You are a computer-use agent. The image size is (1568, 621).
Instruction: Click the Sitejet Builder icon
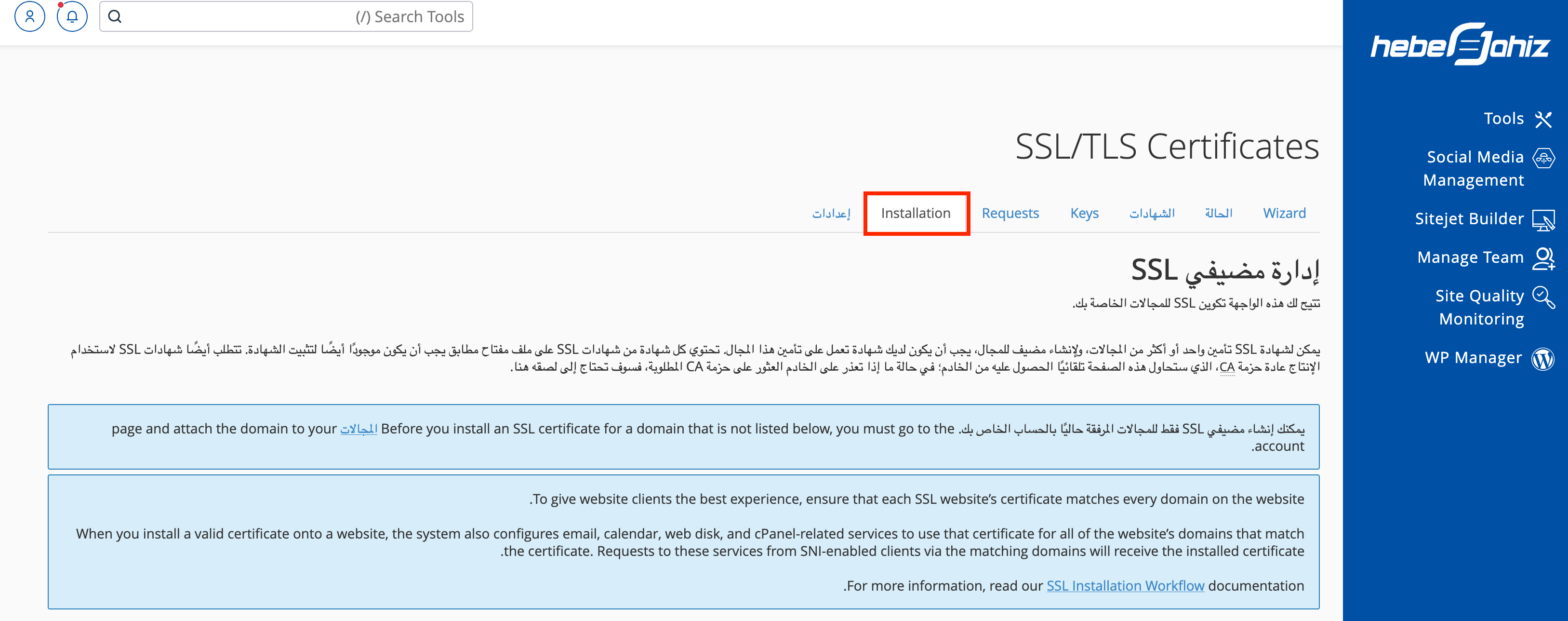tap(1543, 219)
